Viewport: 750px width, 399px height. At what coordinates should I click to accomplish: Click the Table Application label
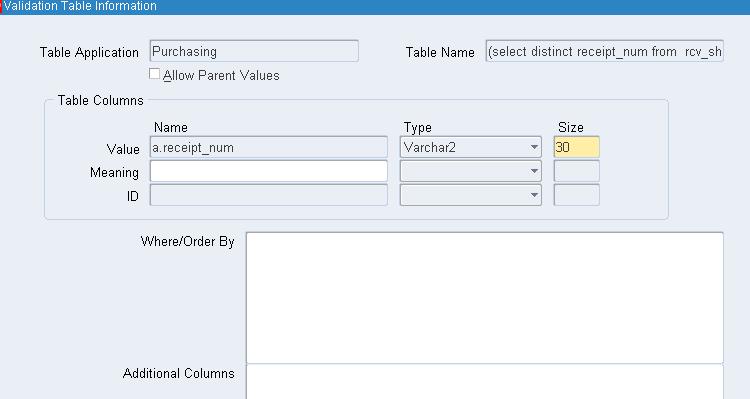click(89, 53)
